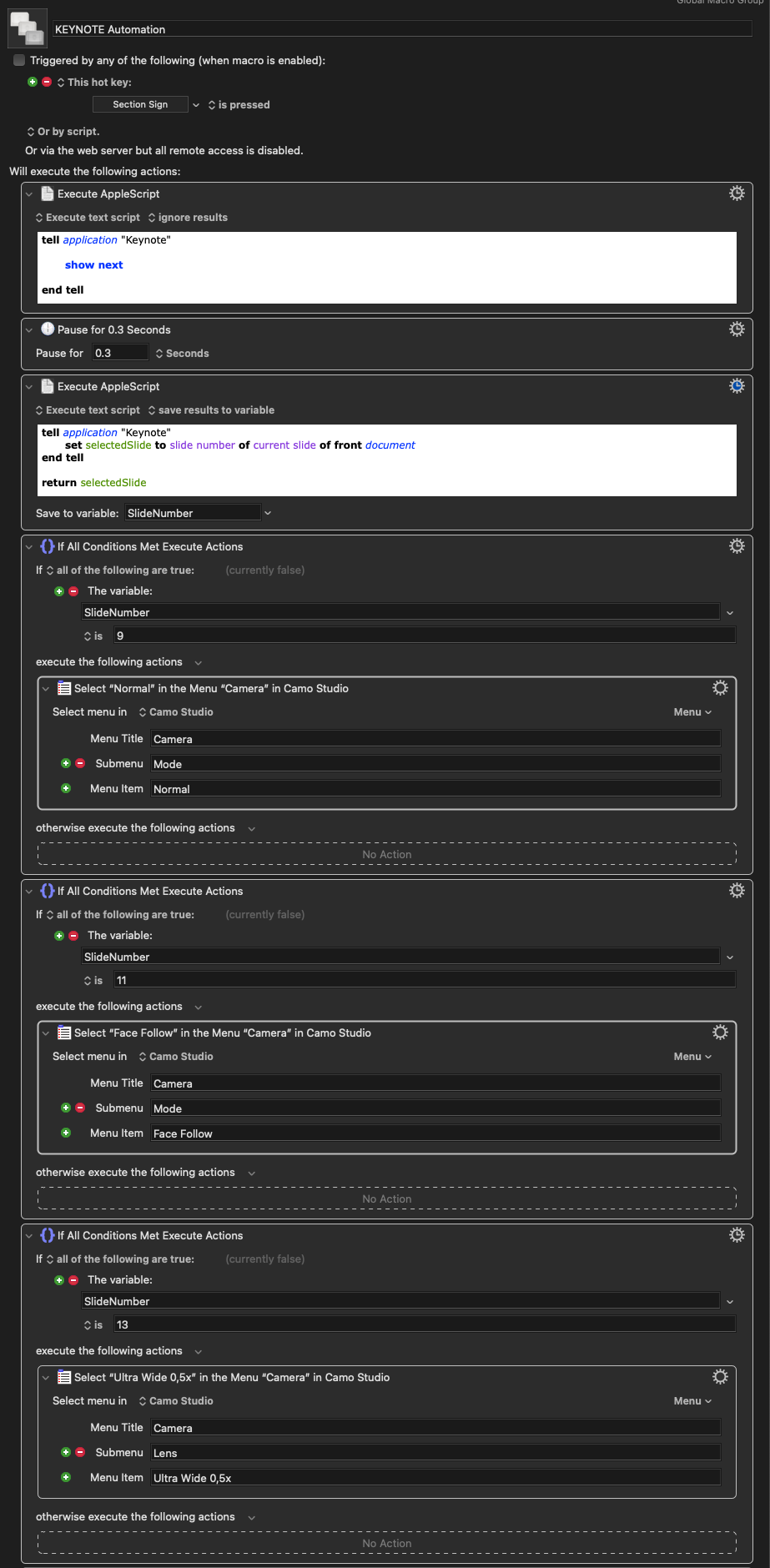Open gear menu of Pause for 0.3 Seconds
Image resolution: width=770 pixels, height=1568 pixels.
[x=737, y=329]
